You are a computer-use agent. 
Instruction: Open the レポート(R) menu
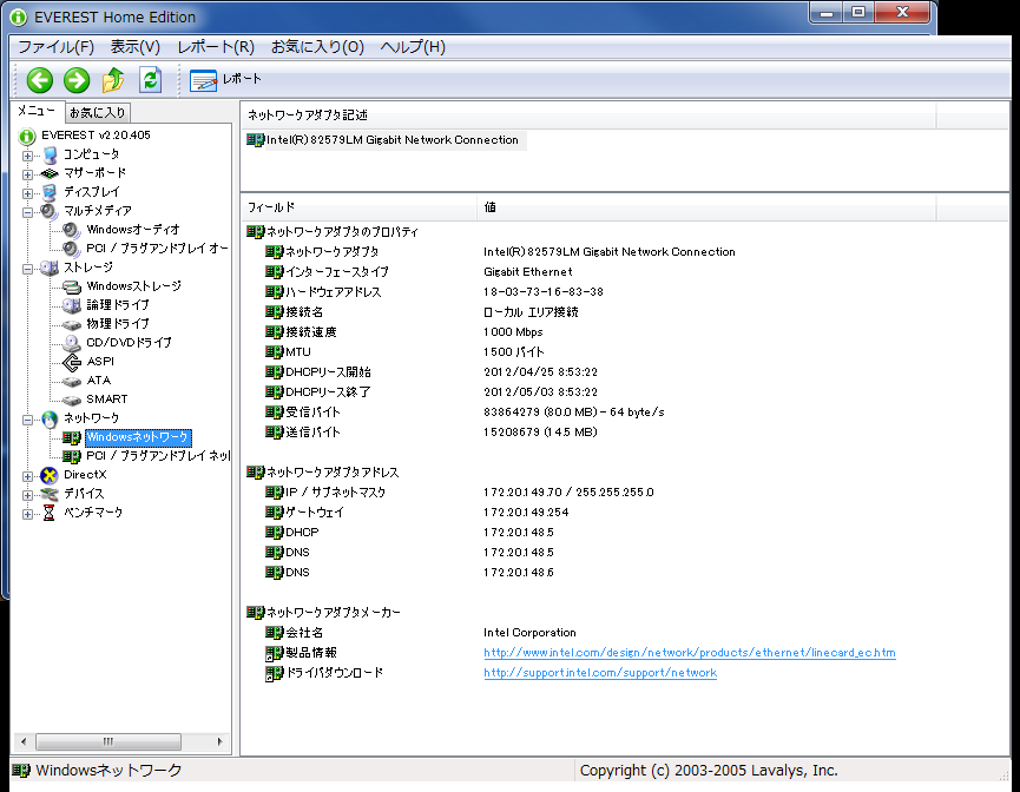(216, 47)
